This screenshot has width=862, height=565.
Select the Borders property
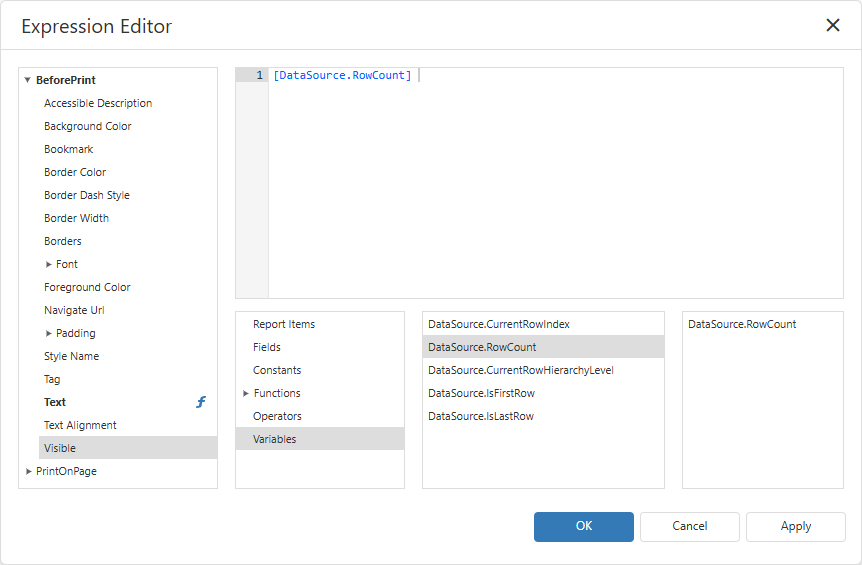[x=63, y=241]
